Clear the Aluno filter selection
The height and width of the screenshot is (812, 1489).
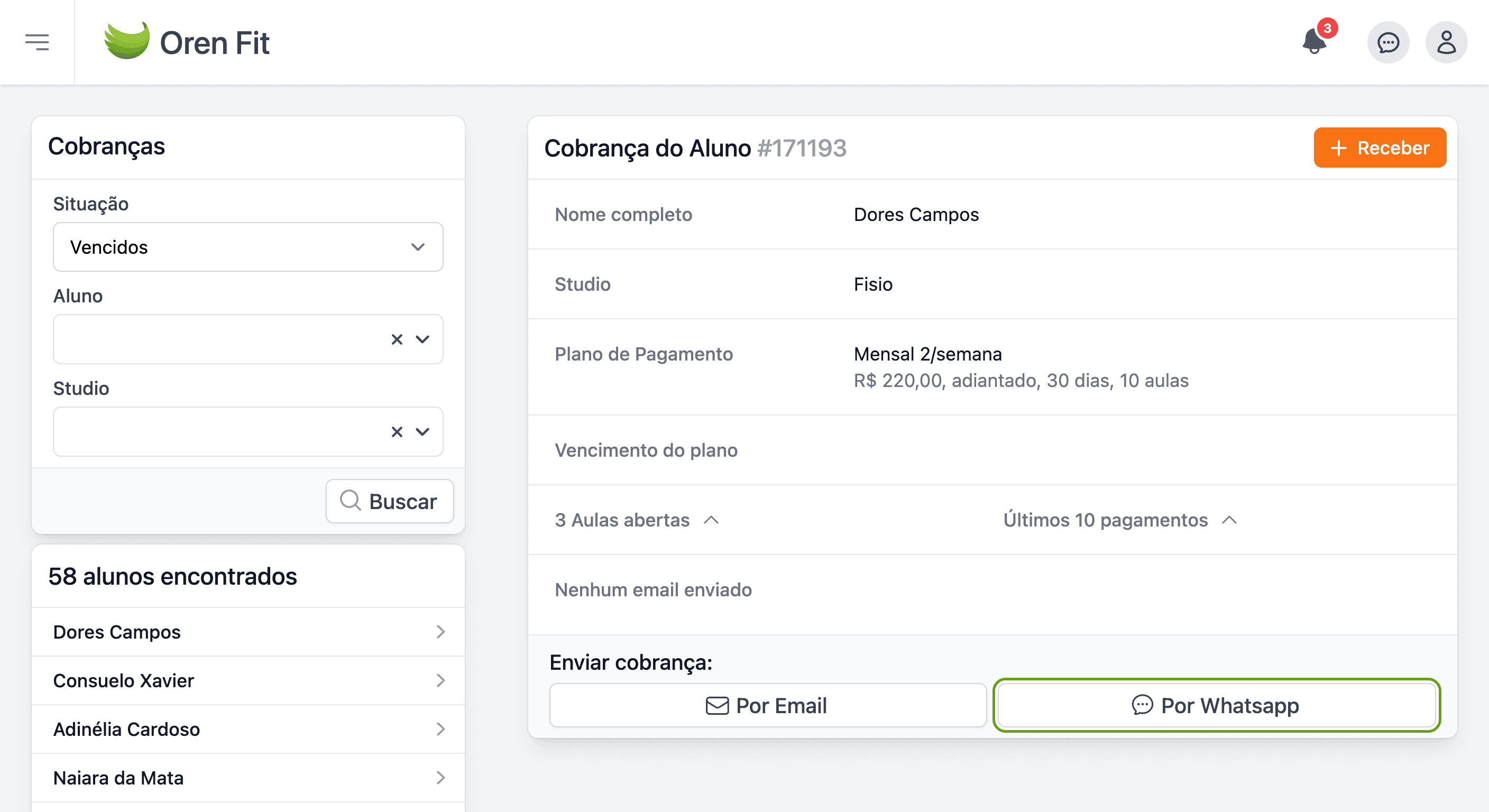coord(397,339)
